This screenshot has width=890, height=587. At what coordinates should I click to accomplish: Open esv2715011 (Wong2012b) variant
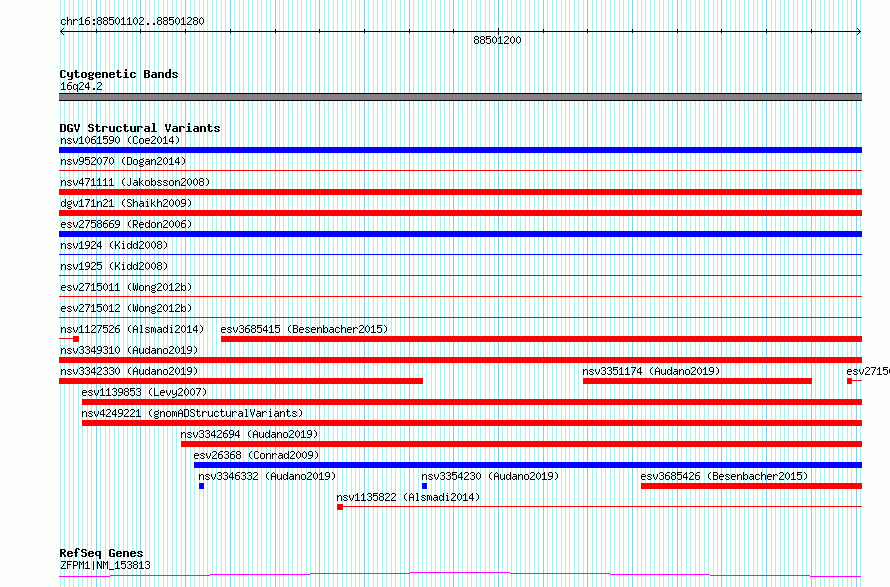[x=126, y=287]
